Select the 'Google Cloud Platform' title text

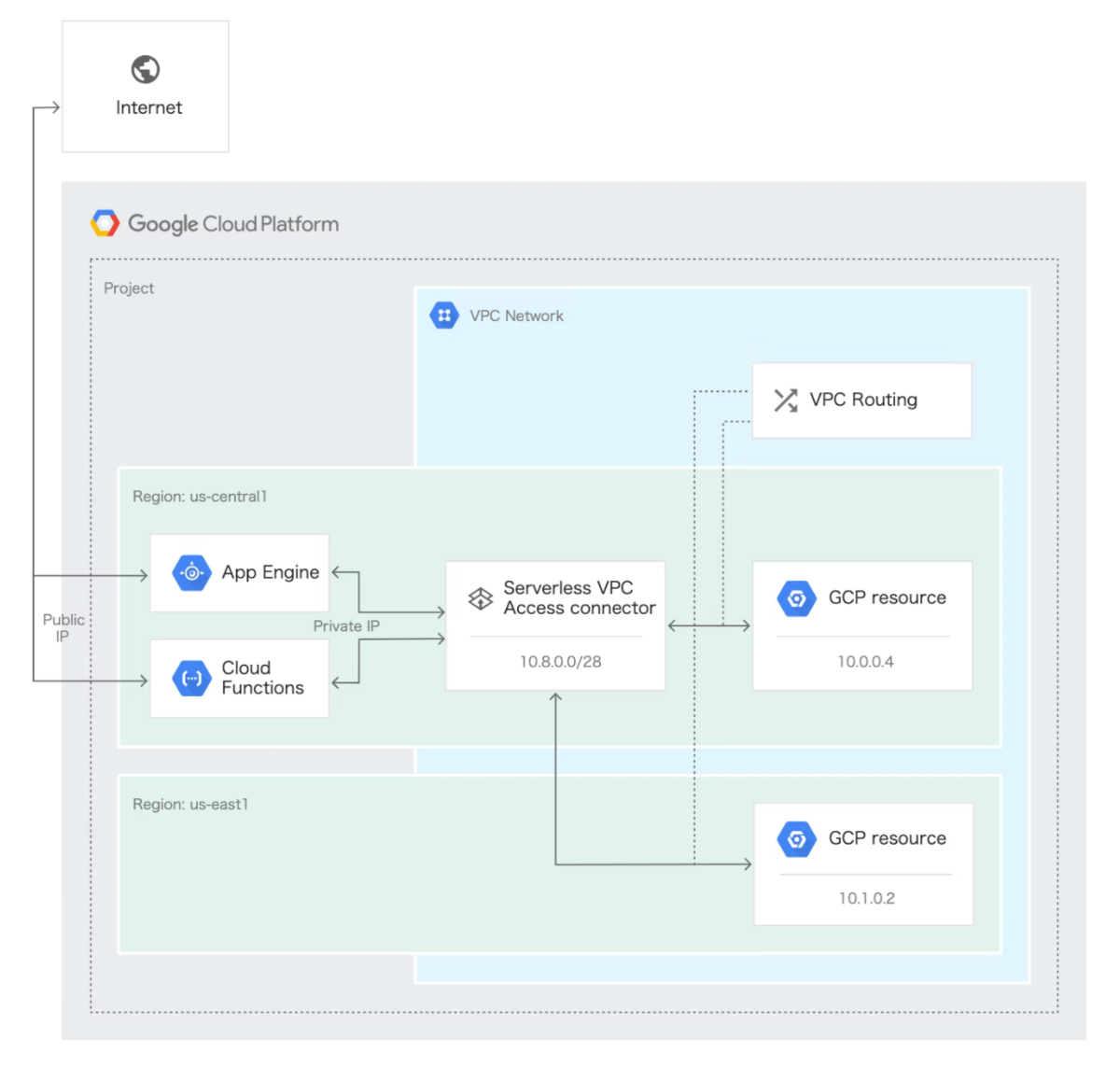[233, 224]
